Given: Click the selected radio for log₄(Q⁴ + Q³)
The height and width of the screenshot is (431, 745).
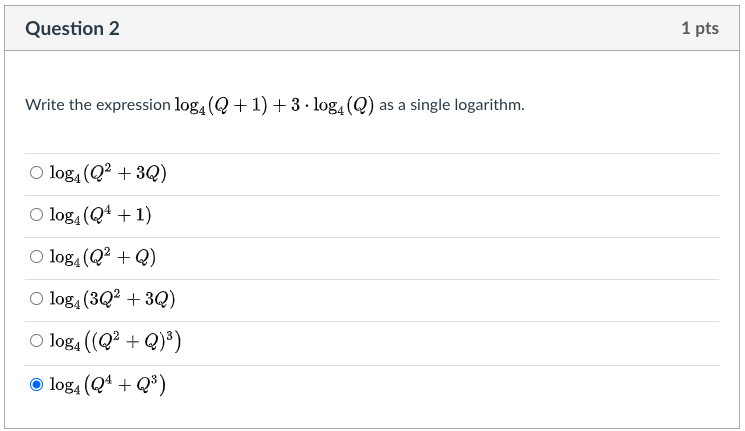Looking at the screenshot, I should coord(36,384).
